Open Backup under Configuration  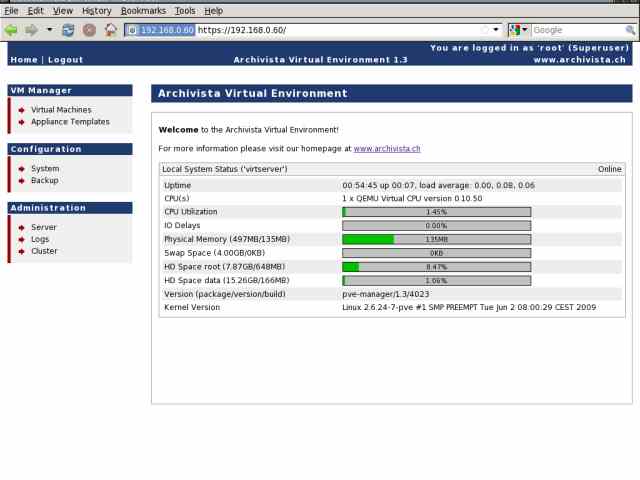point(45,180)
